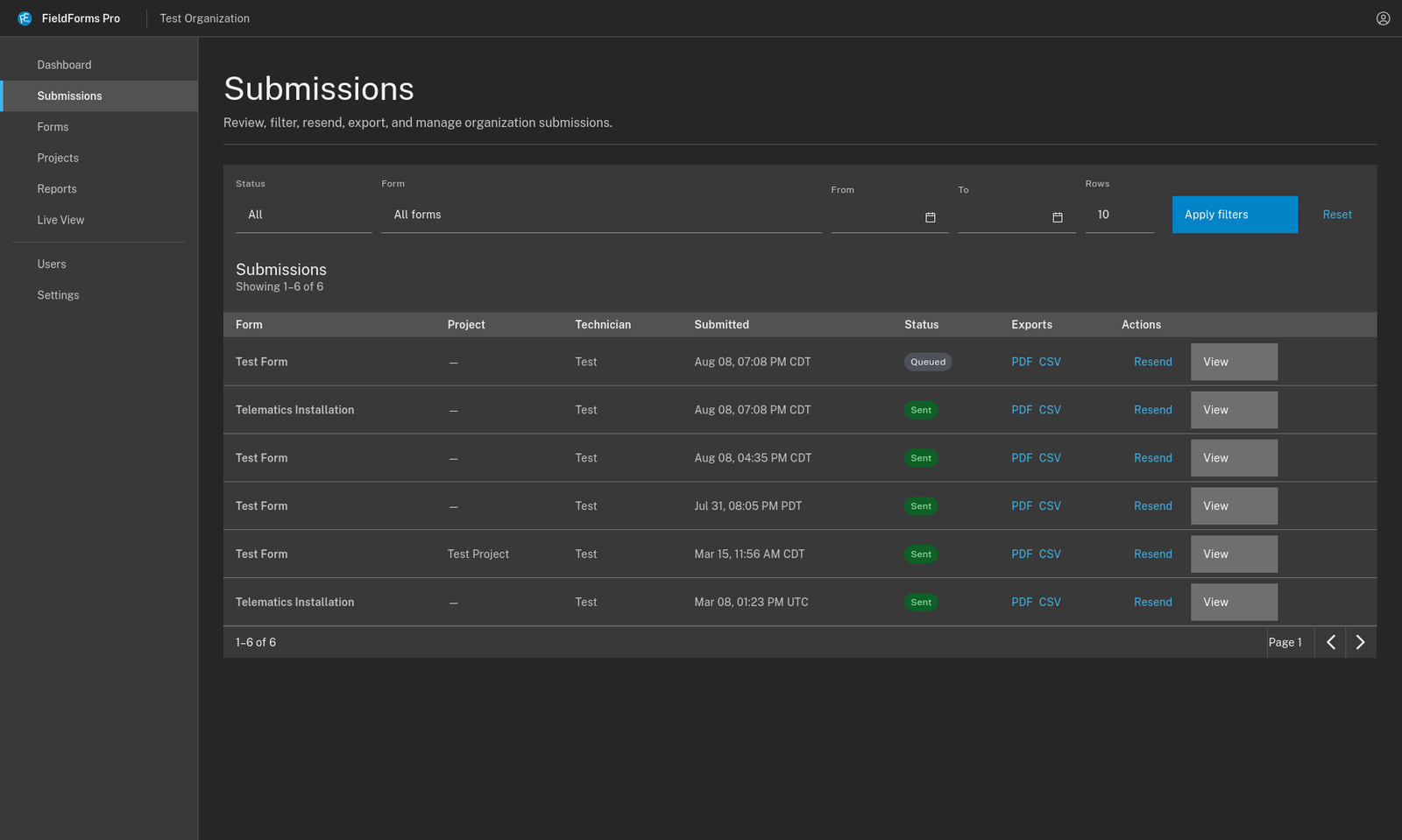
Task: Open the To date calendar picker icon
Action: point(1058,217)
